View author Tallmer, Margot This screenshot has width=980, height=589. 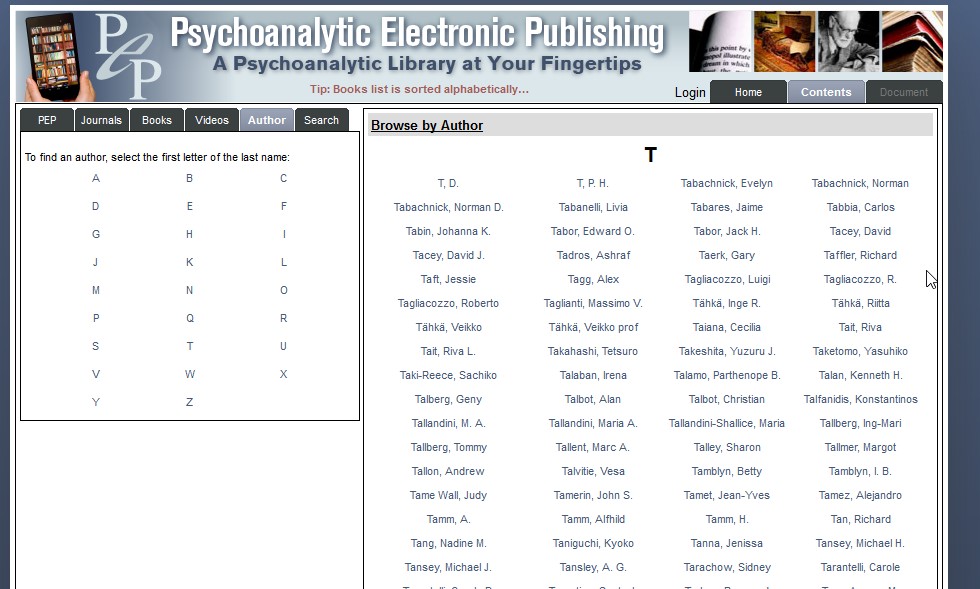pos(861,447)
